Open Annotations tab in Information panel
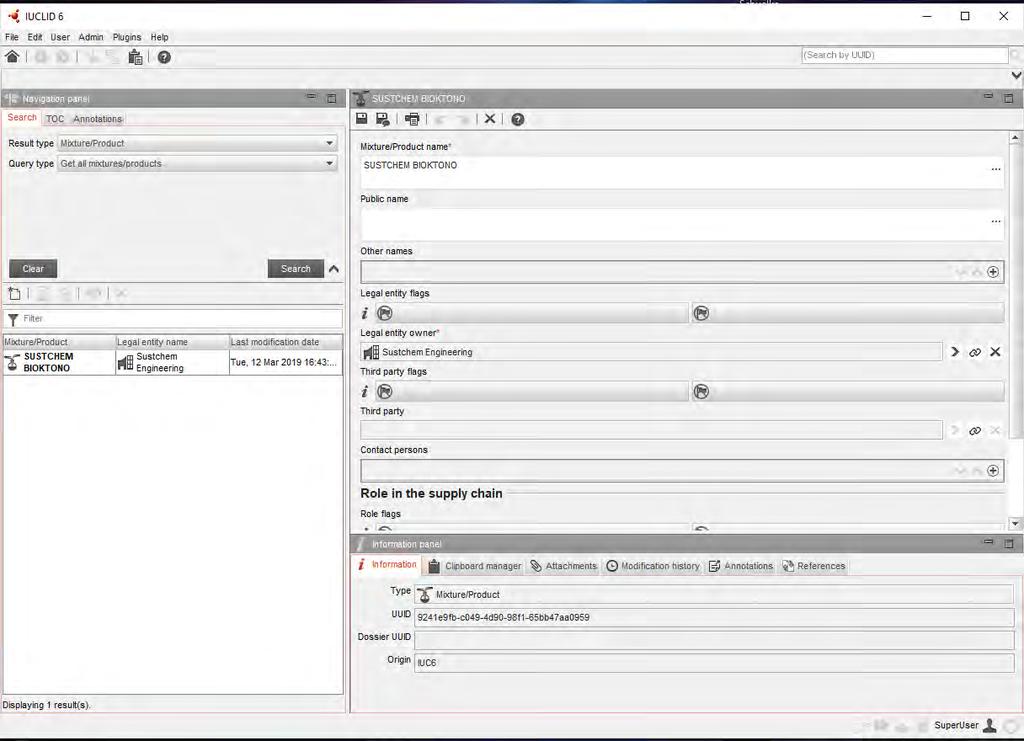This screenshot has height=741, width=1024. click(741, 566)
